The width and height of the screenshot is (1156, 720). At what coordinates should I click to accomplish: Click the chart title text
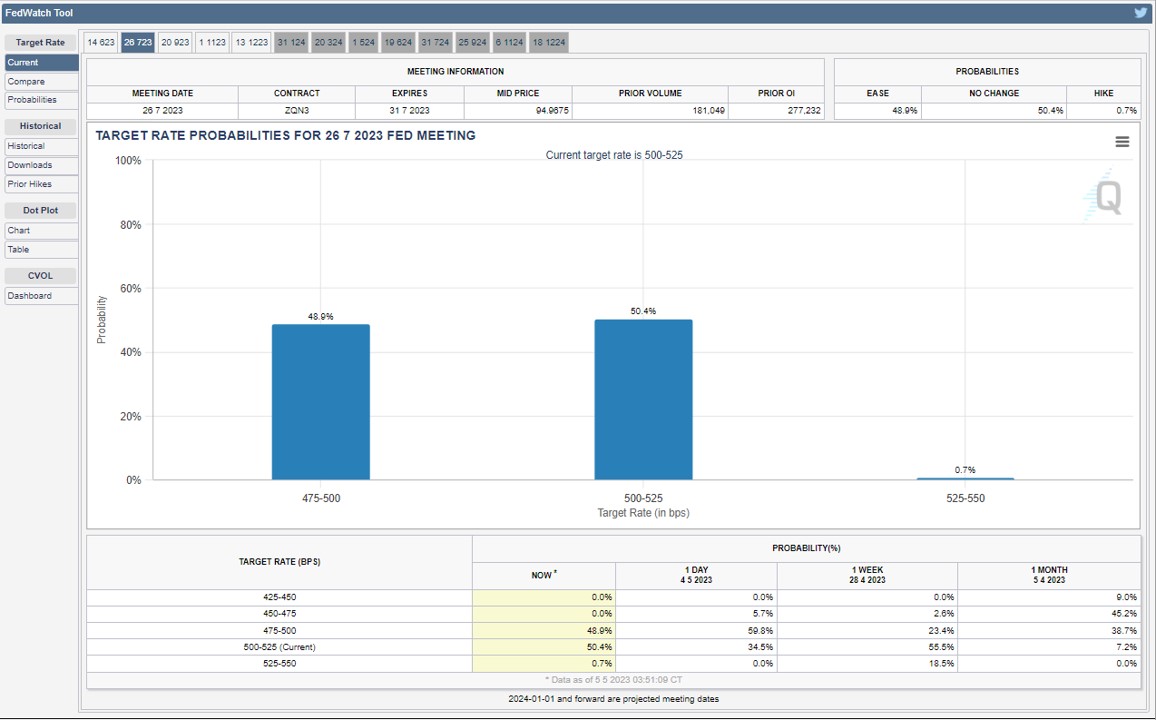tap(285, 136)
